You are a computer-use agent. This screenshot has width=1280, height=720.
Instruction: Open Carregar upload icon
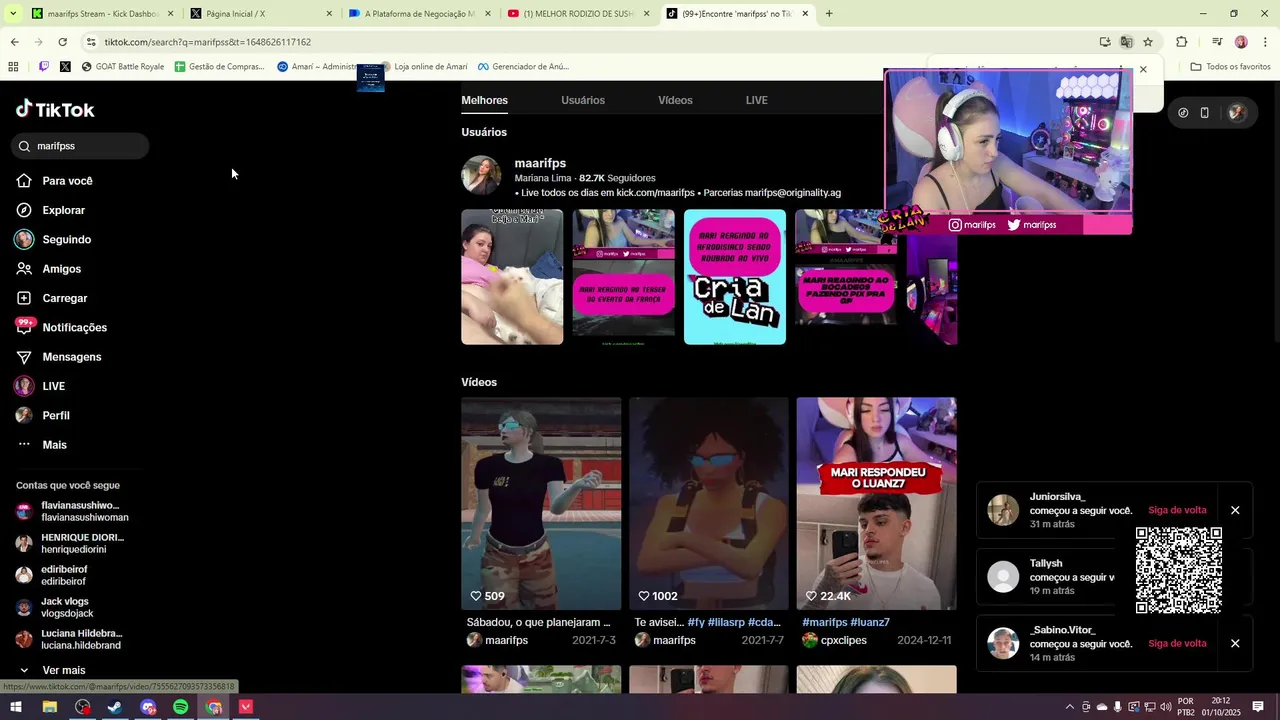pyautogui.click(x=24, y=298)
